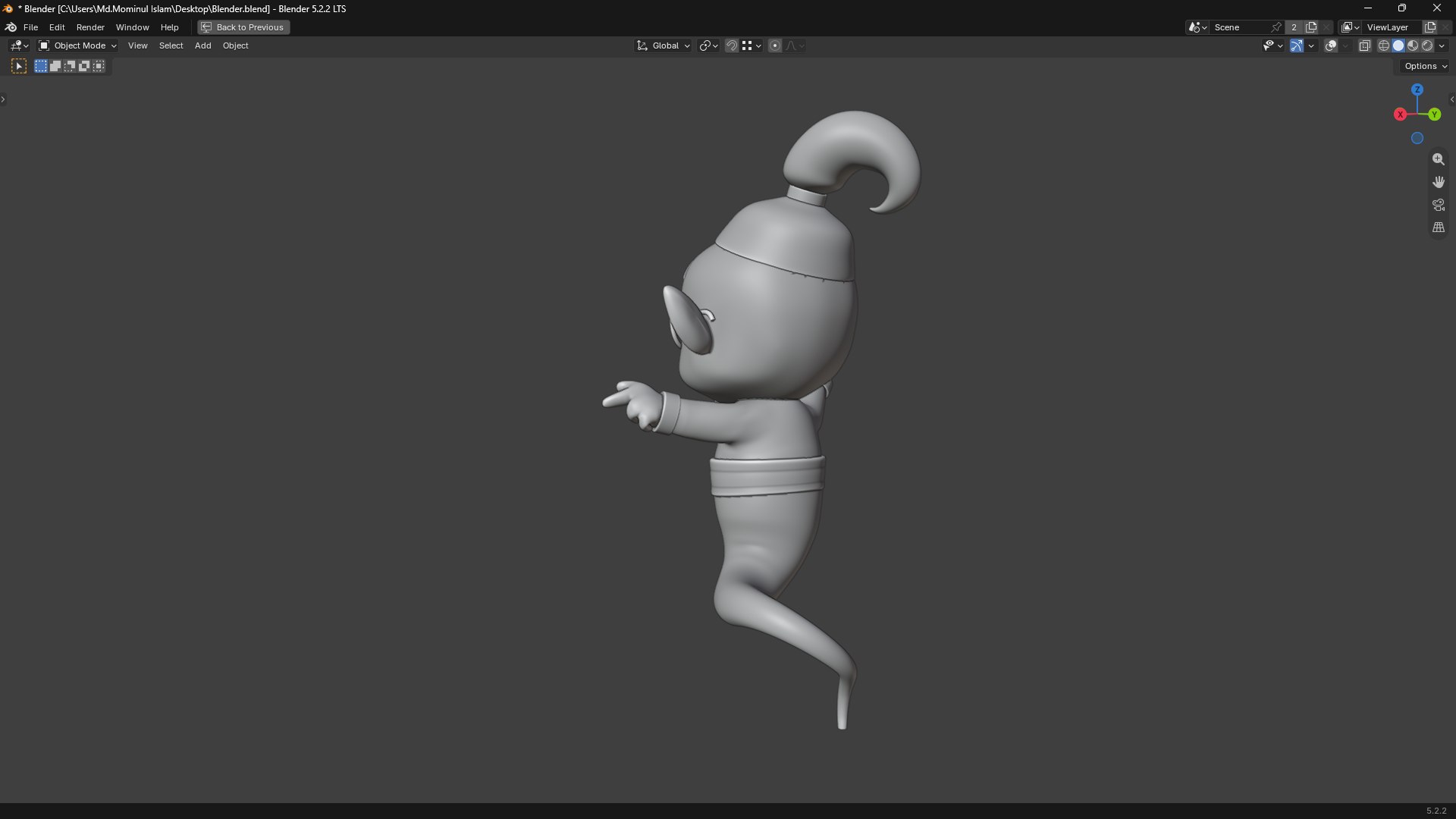Open the Render menu
This screenshot has height=819, width=1456.
pyautogui.click(x=90, y=27)
